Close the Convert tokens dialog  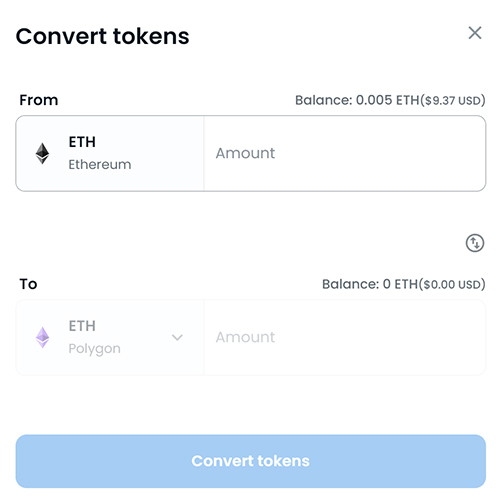coord(475,33)
